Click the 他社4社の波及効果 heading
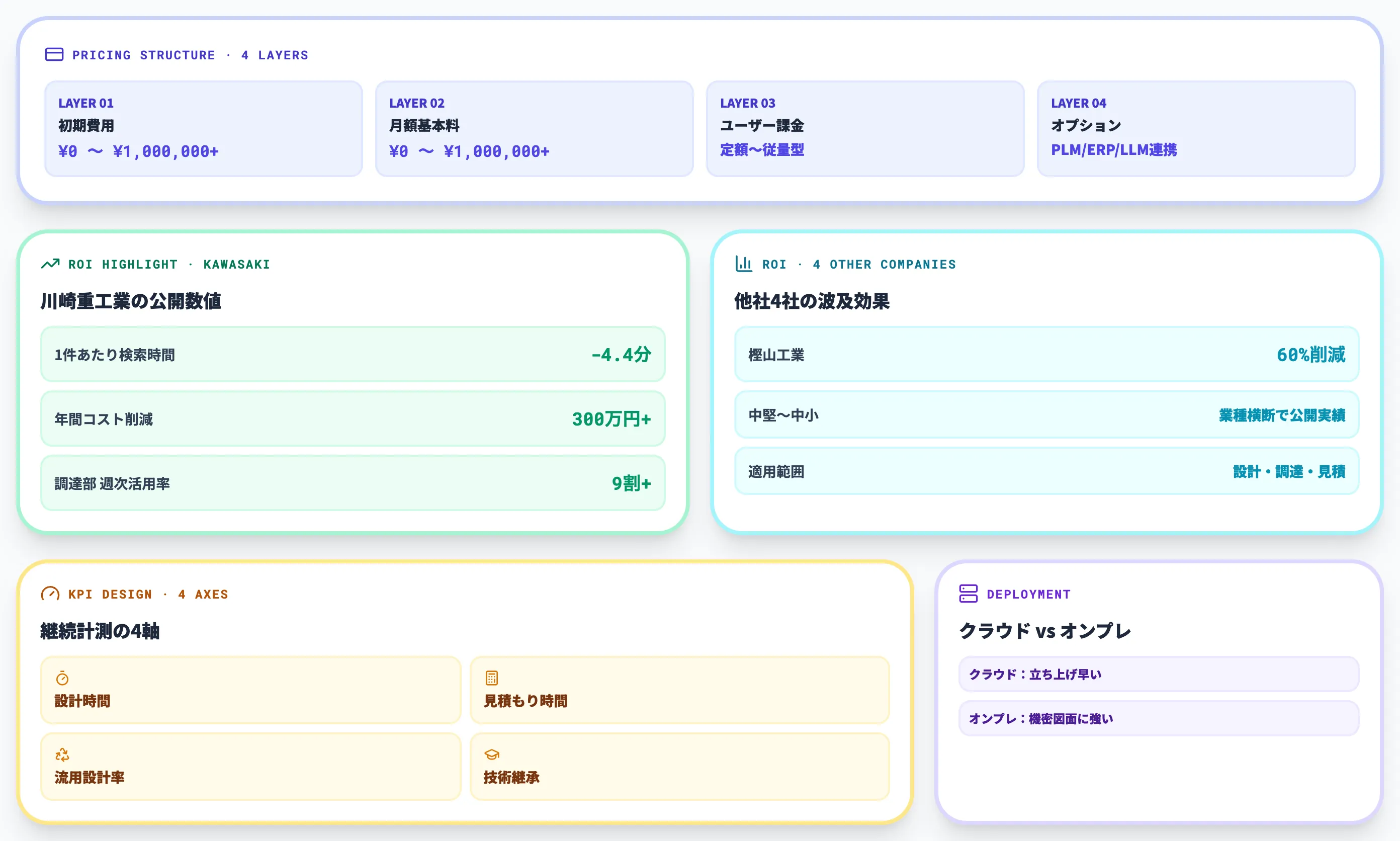 tap(812, 301)
